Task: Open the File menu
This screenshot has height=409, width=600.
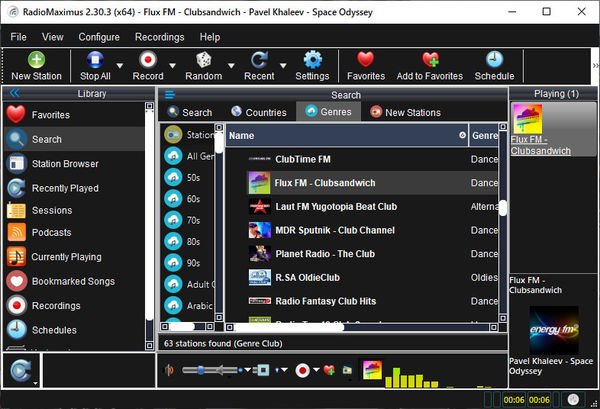Action: (18, 37)
